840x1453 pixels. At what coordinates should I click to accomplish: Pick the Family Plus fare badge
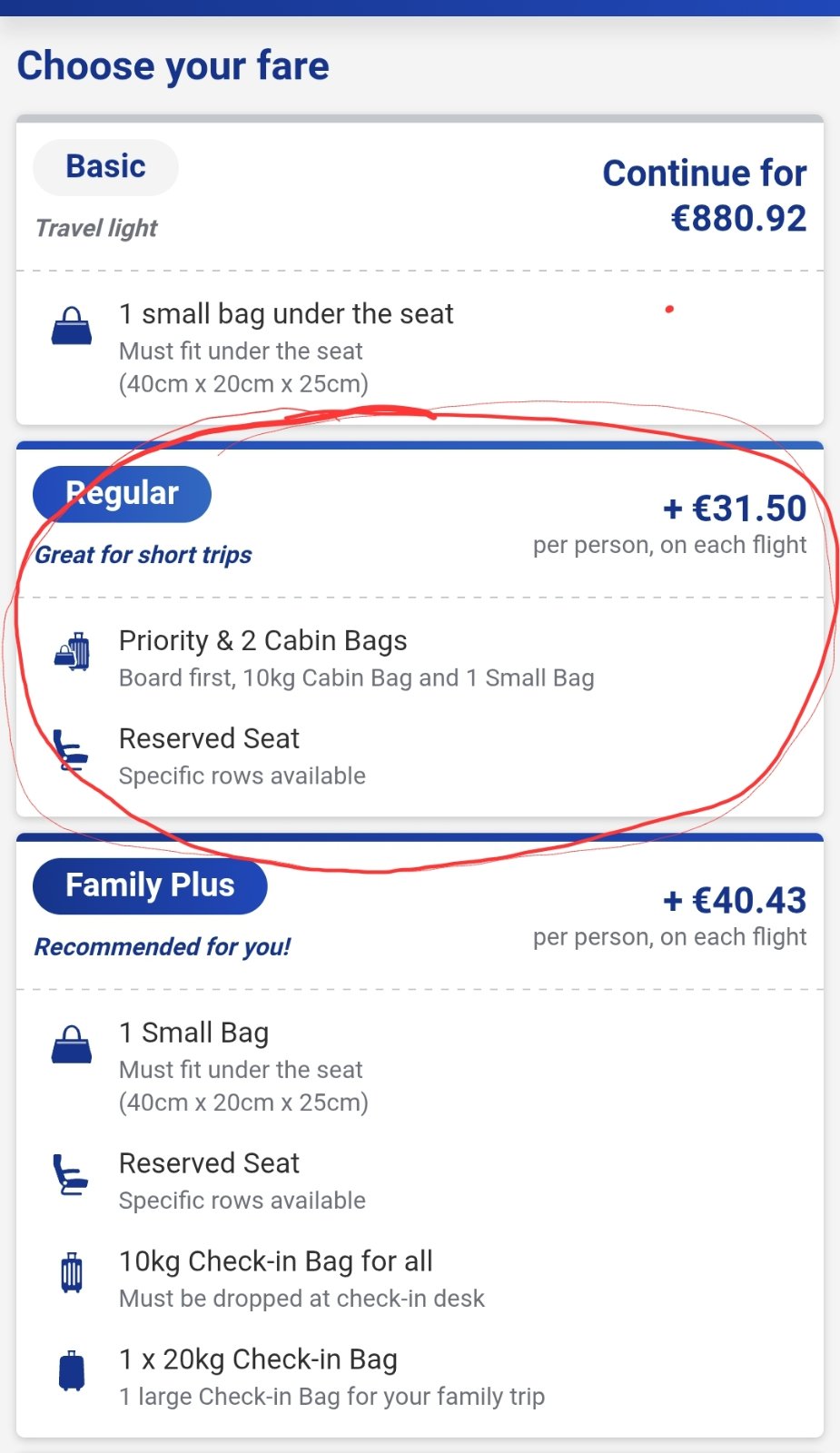point(150,885)
